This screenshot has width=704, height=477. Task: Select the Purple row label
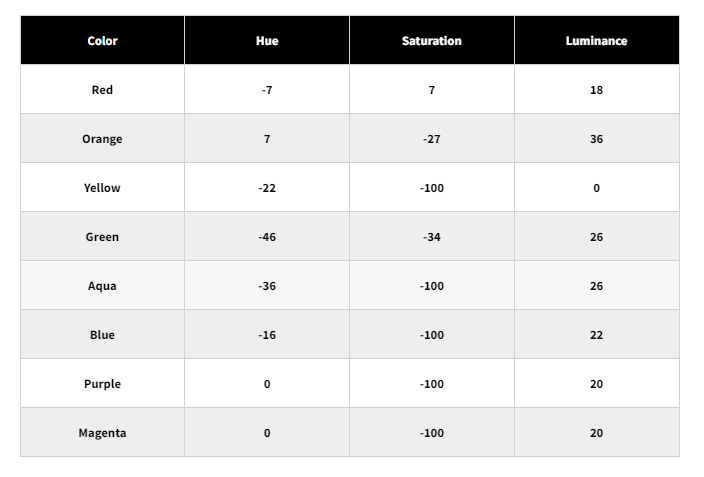[102, 384]
